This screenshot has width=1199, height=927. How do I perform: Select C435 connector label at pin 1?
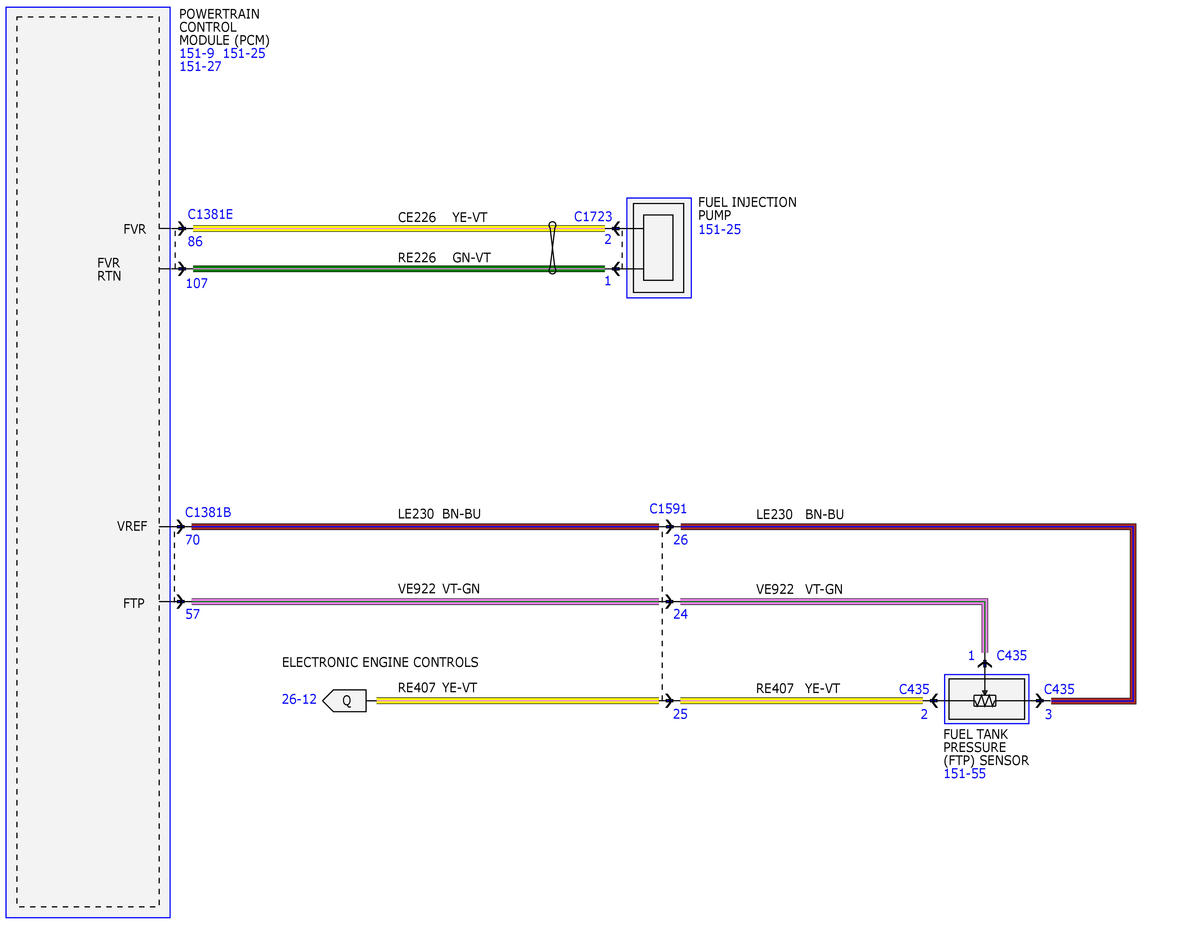tap(1012, 656)
